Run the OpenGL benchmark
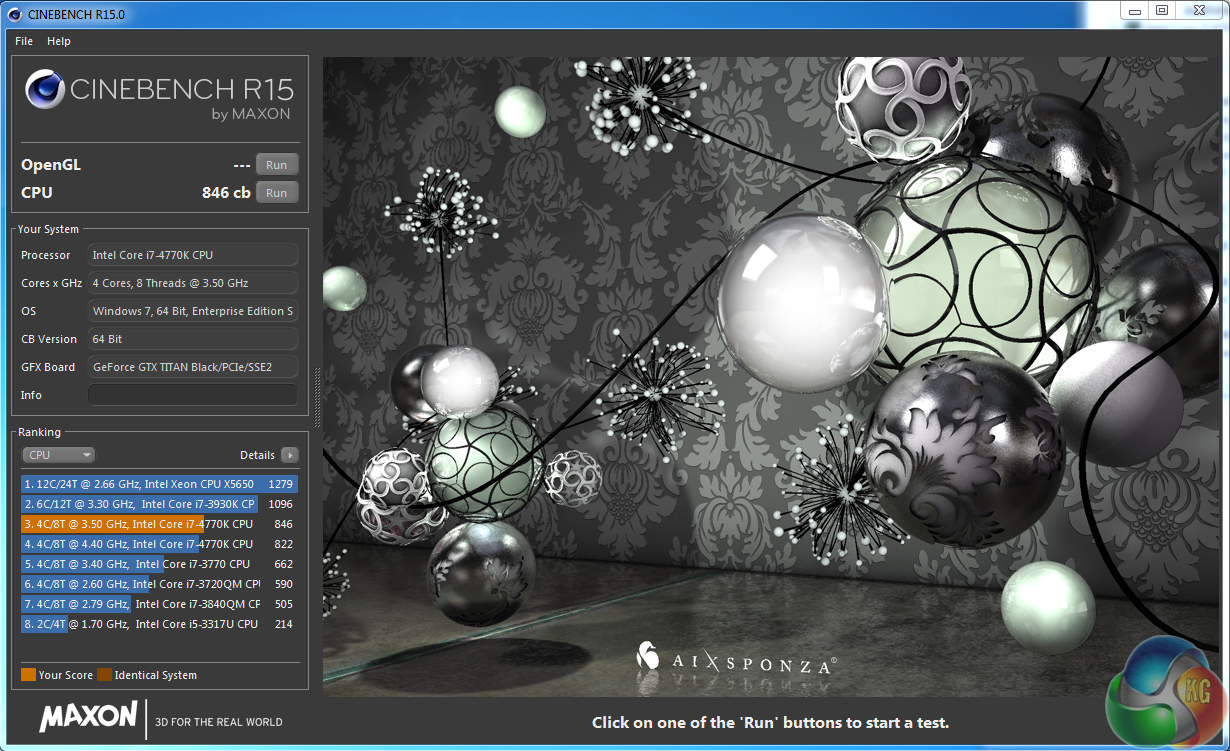This screenshot has height=751, width=1230. [277, 165]
